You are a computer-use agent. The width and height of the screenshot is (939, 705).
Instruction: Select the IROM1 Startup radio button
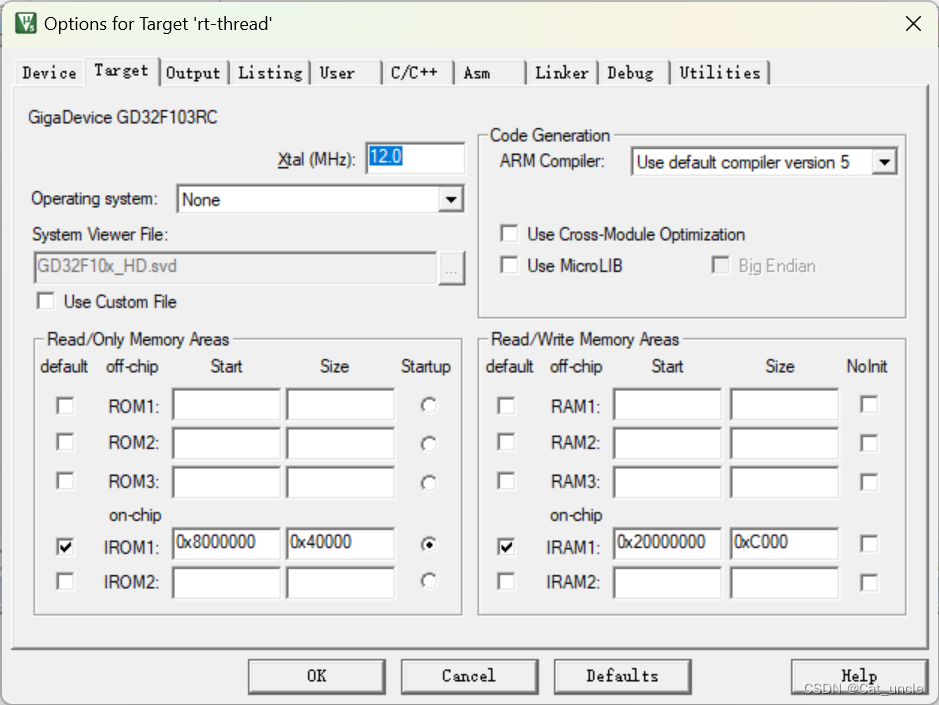pyautogui.click(x=428, y=544)
